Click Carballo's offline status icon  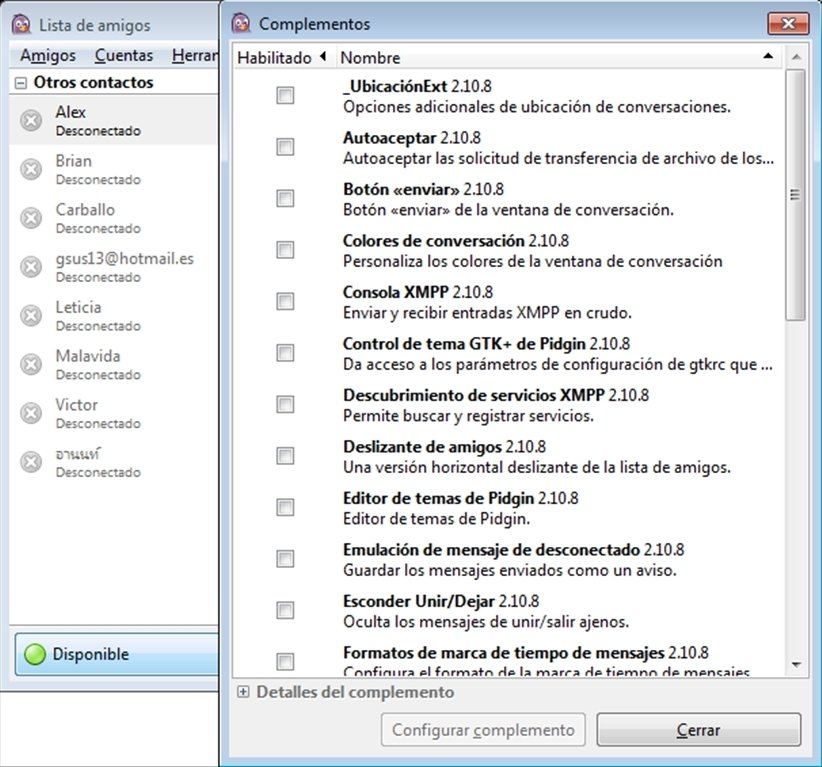pos(31,218)
